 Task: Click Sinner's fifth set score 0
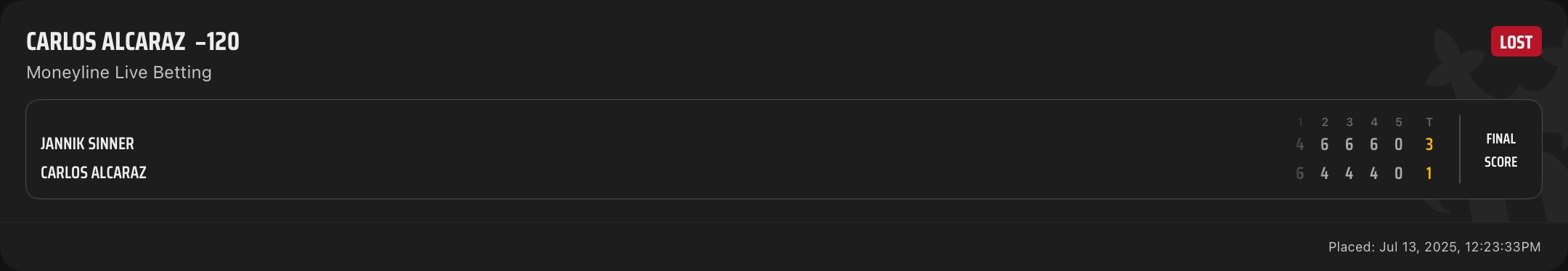pos(1399,144)
